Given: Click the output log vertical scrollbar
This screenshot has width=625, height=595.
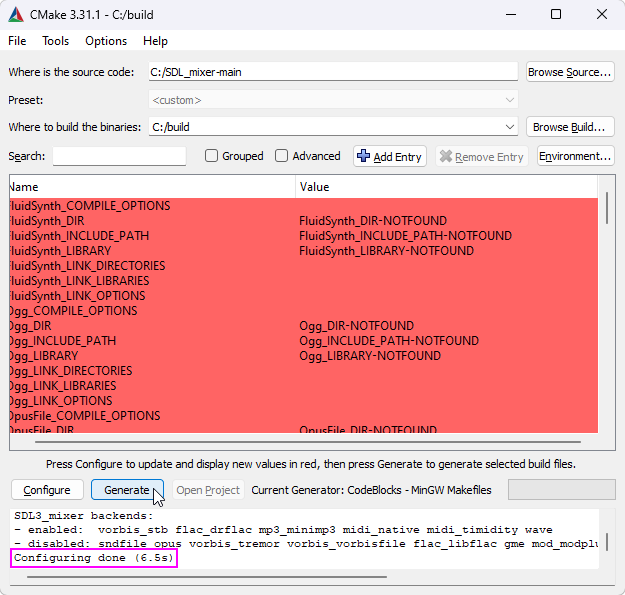Looking at the screenshot, I should [607, 542].
